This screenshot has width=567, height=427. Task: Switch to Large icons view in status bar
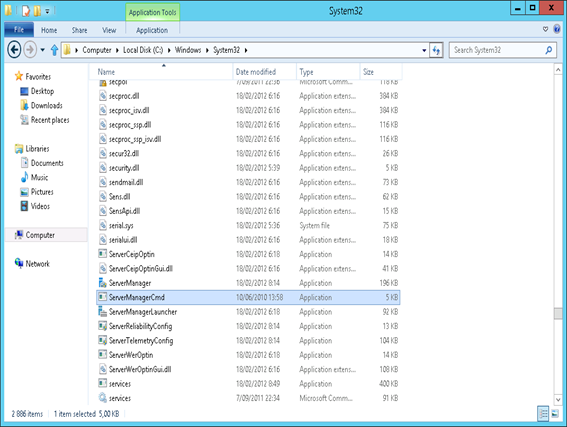pos(555,414)
